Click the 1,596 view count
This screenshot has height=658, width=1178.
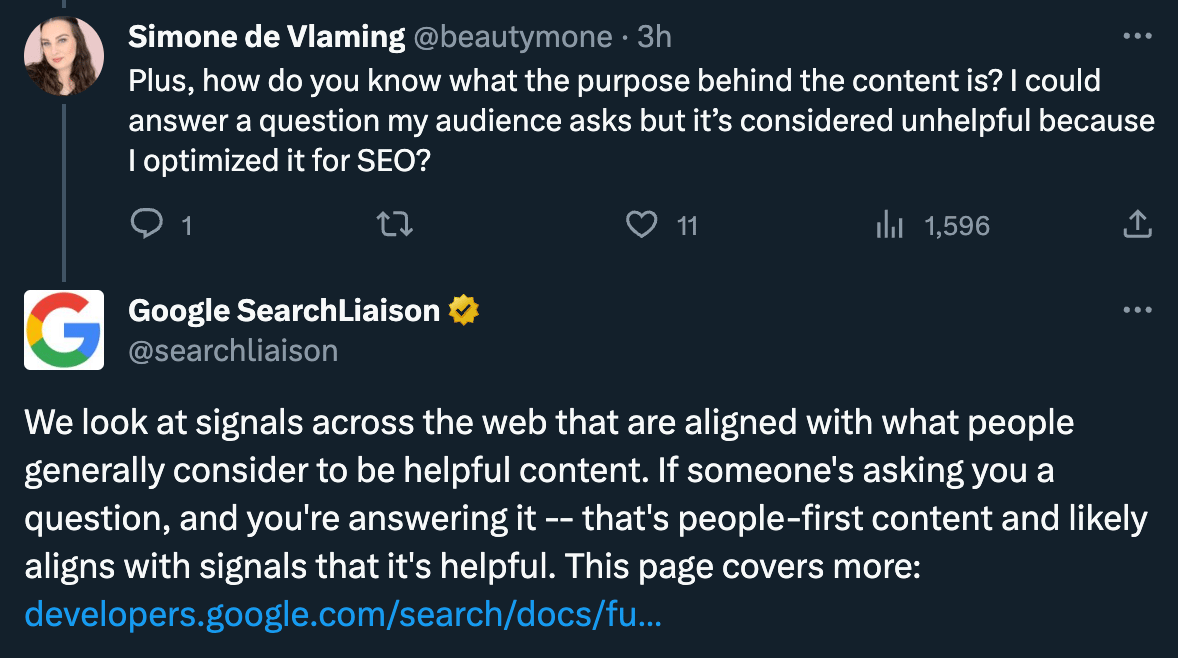tap(957, 226)
